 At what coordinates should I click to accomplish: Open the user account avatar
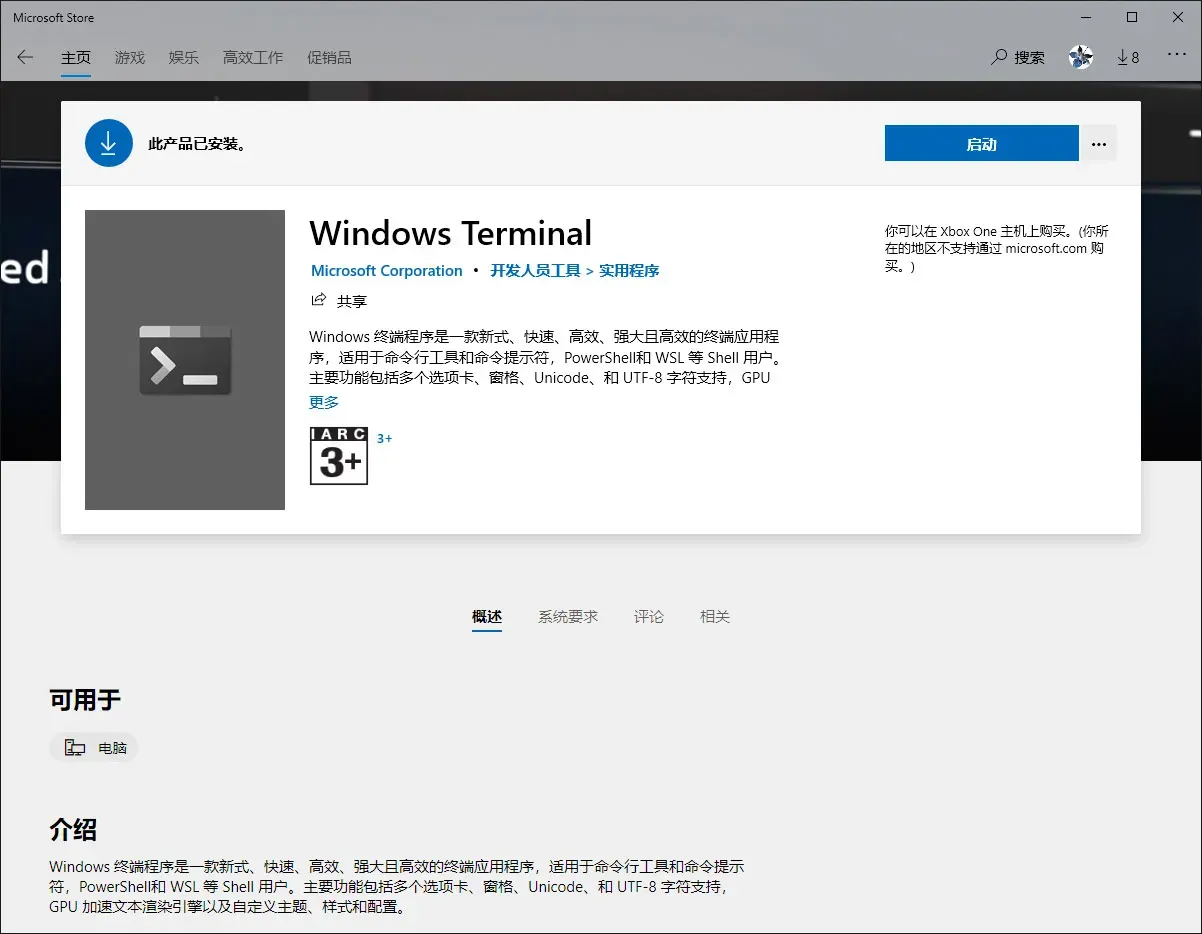(1080, 57)
